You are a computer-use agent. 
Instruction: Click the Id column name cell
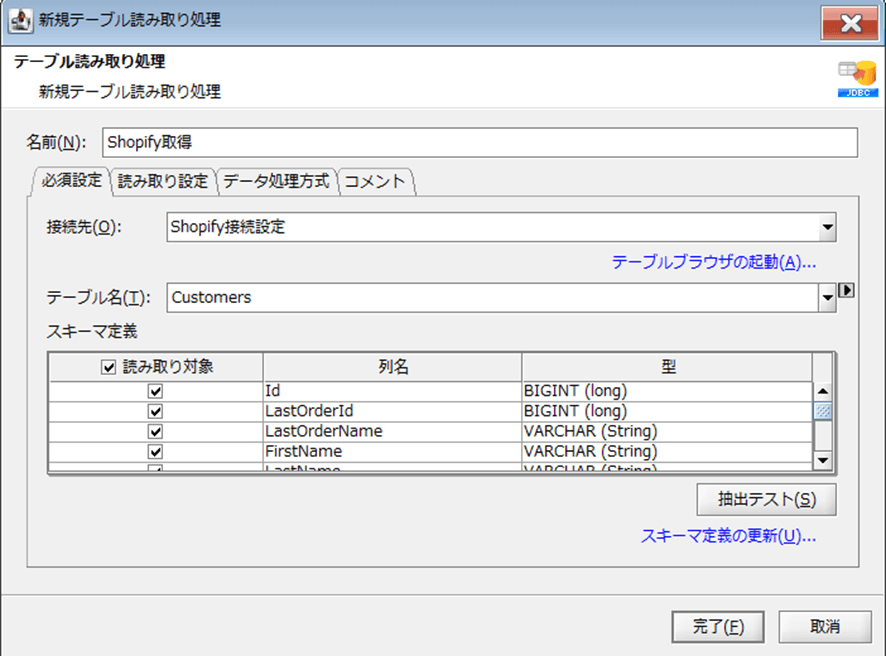pyautogui.click(x=392, y=391)
